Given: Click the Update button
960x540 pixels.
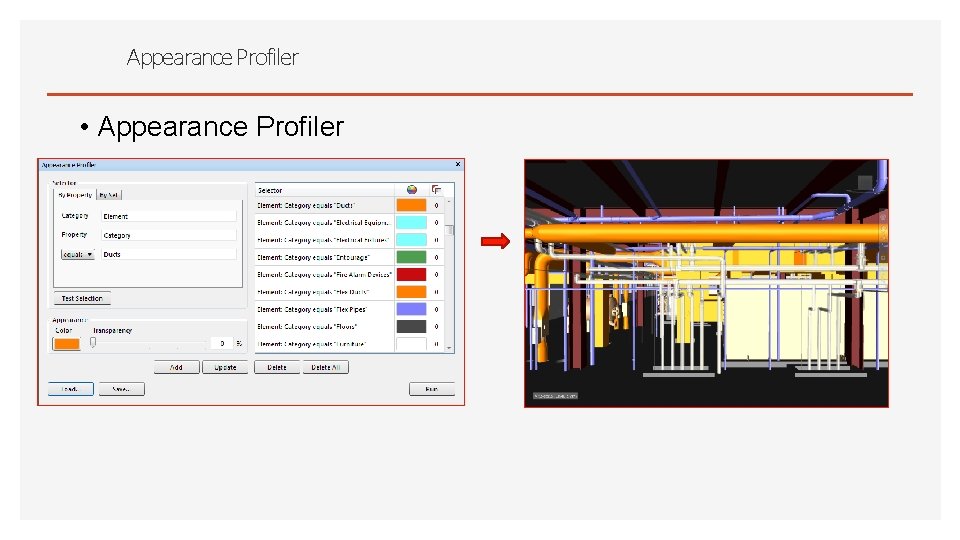Looking at the screenshot, I should (x=225, y=367).
